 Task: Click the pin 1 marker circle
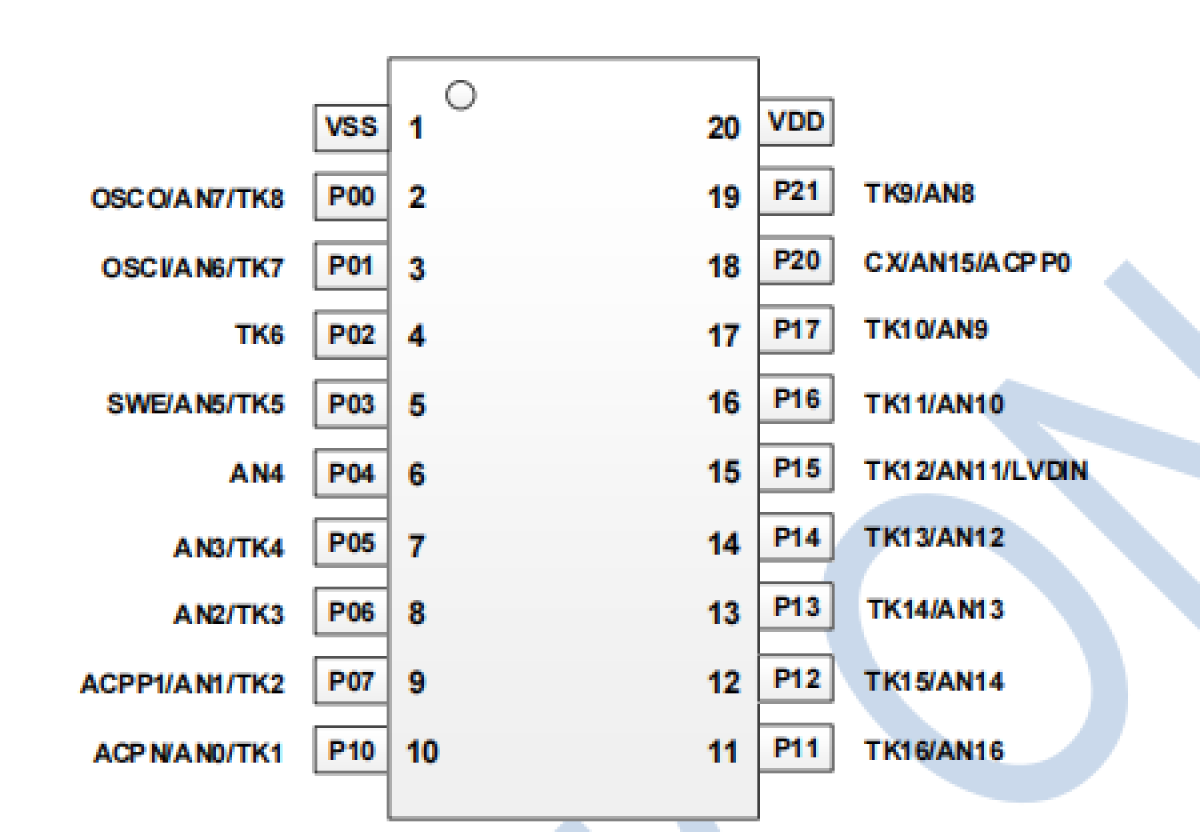click(461, 95)
